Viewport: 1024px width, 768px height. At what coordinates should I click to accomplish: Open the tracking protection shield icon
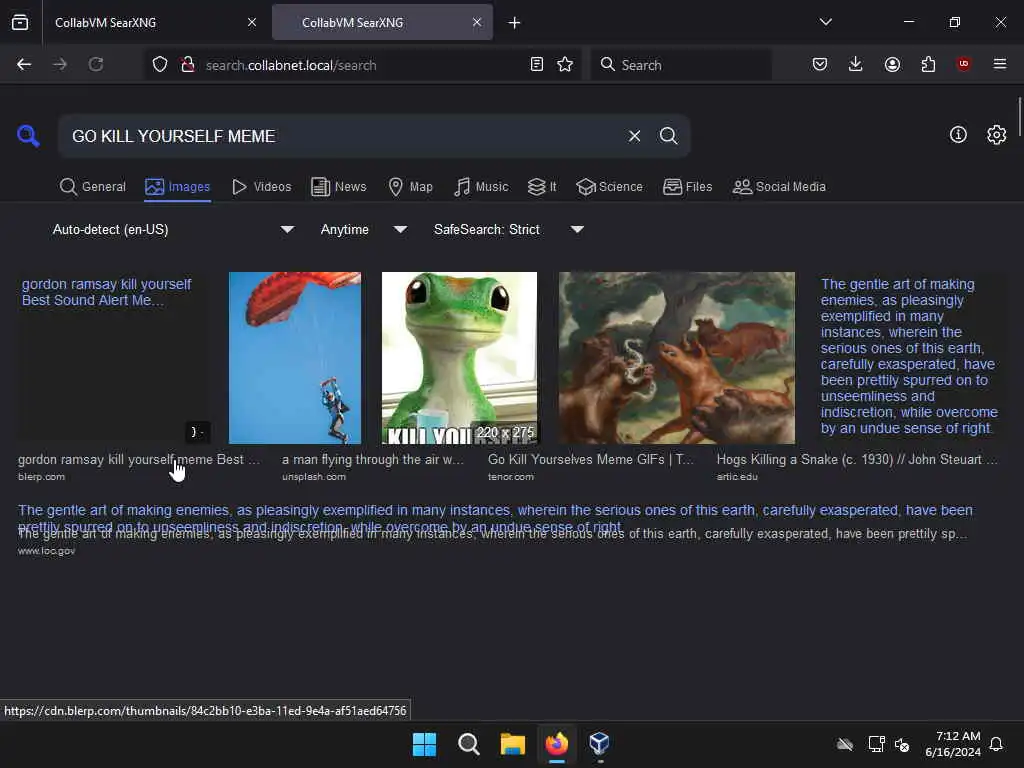point(160,64)
